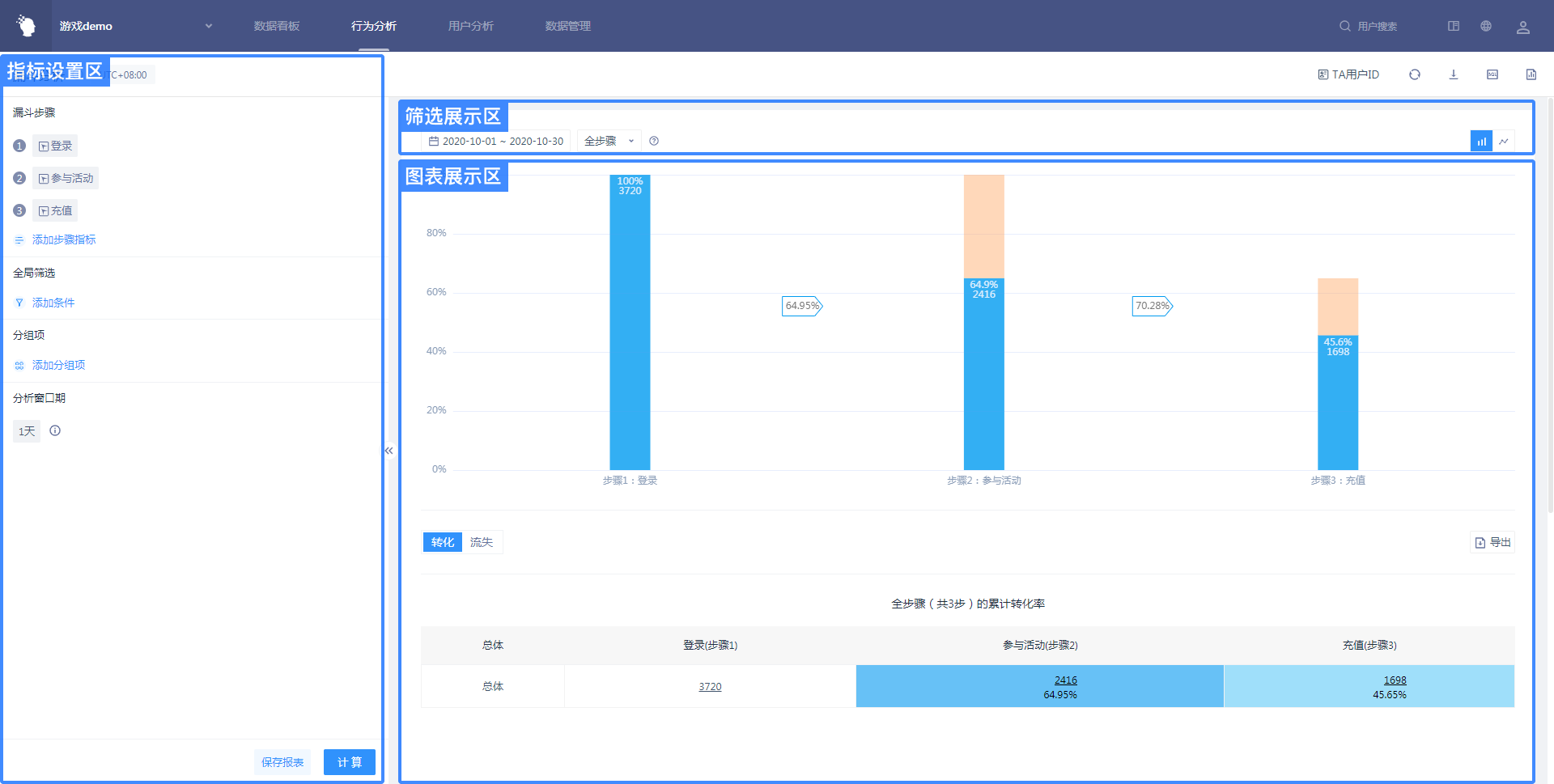The width and height of the screenshot is (1554, 784).
Task: Click the download data icon
Action: coord(1453,74)
